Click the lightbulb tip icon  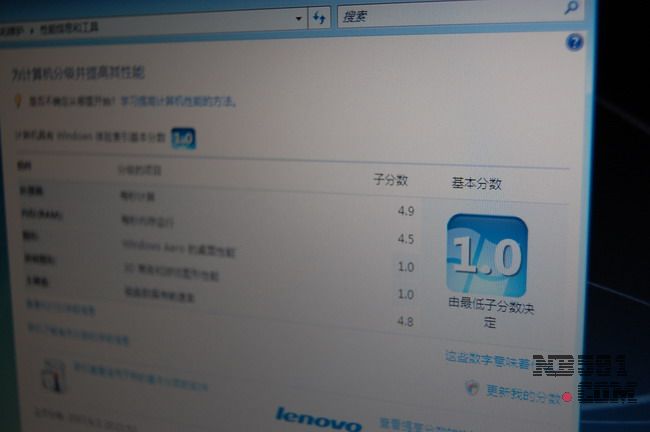tap(17, 100)
